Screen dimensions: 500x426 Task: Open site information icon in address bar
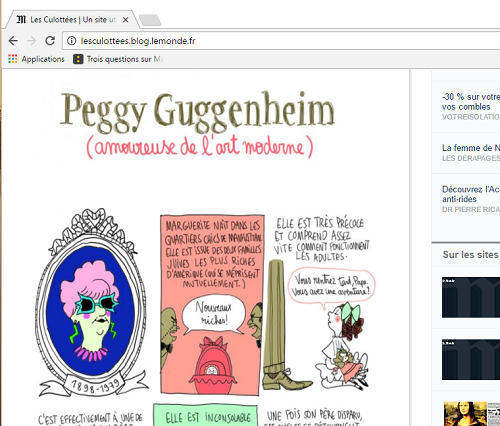click(71, 41)
